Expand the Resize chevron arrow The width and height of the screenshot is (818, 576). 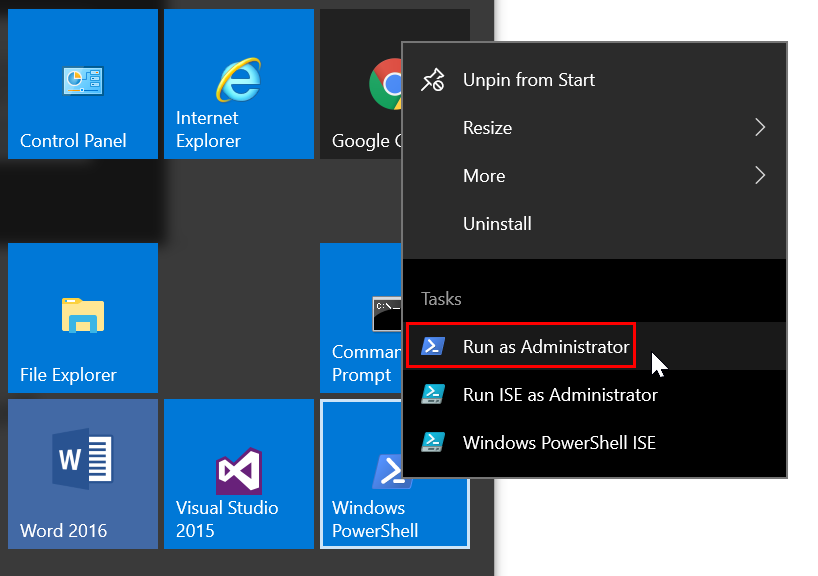pos(760,127)
